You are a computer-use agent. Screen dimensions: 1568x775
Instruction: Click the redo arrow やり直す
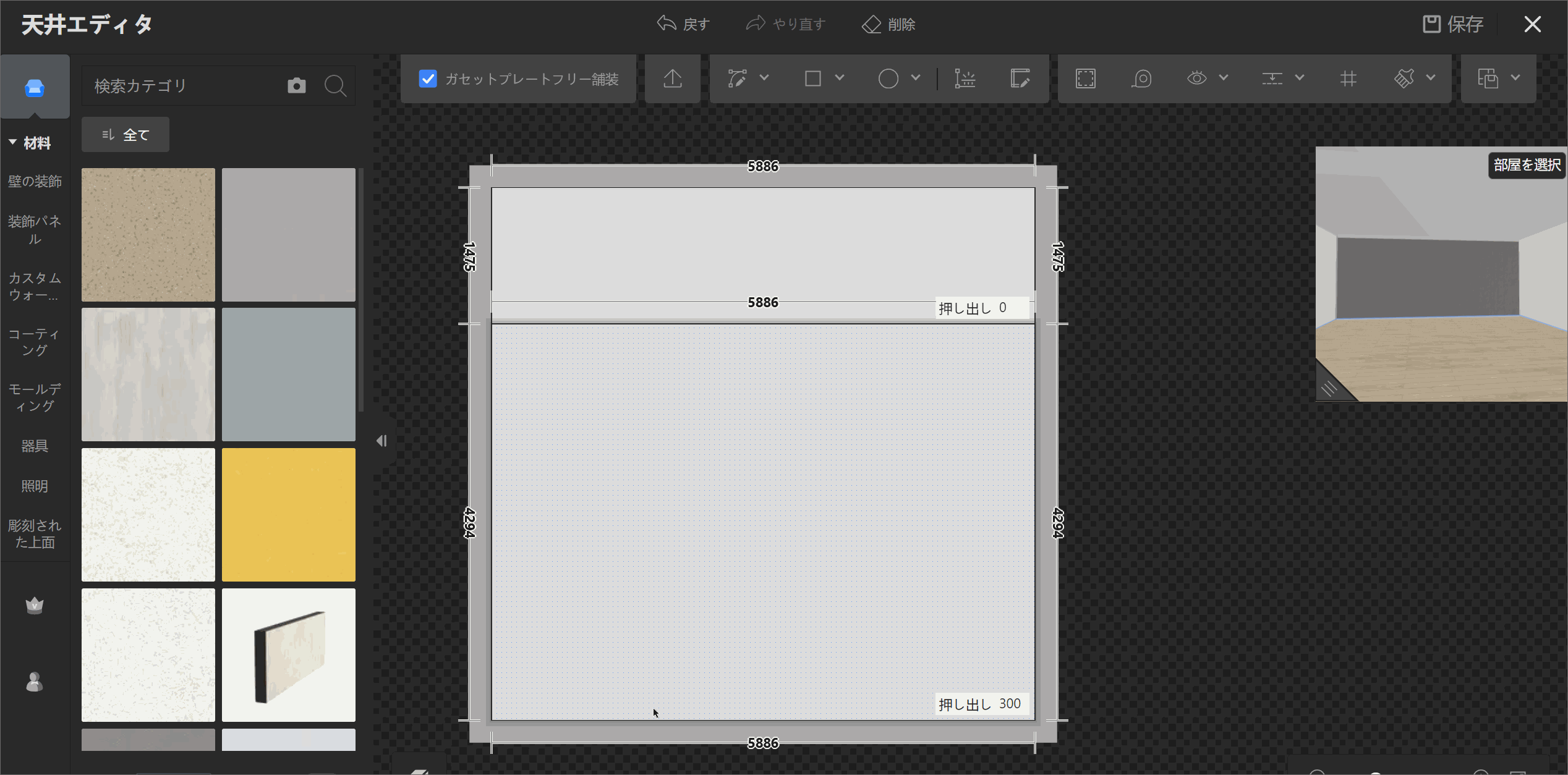point(785,24)
